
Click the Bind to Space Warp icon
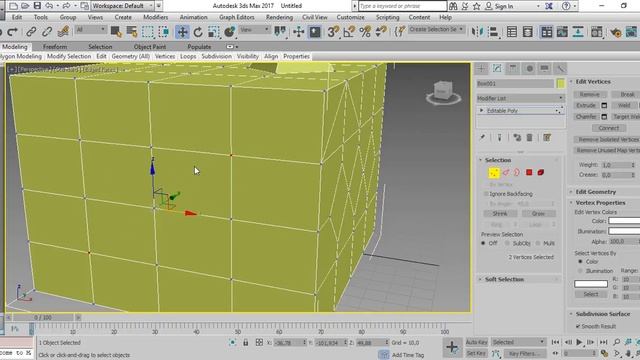coord(63,31)
